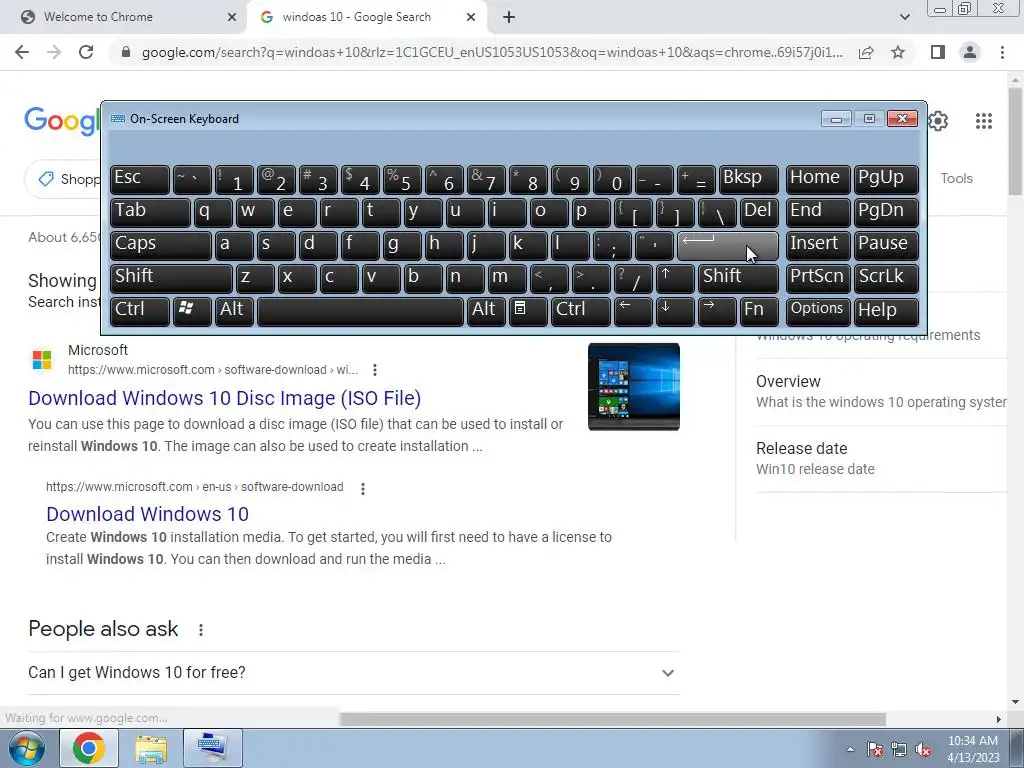Toggle the left Ctrl key on keyboard
1024x768 pixels.
140,311
